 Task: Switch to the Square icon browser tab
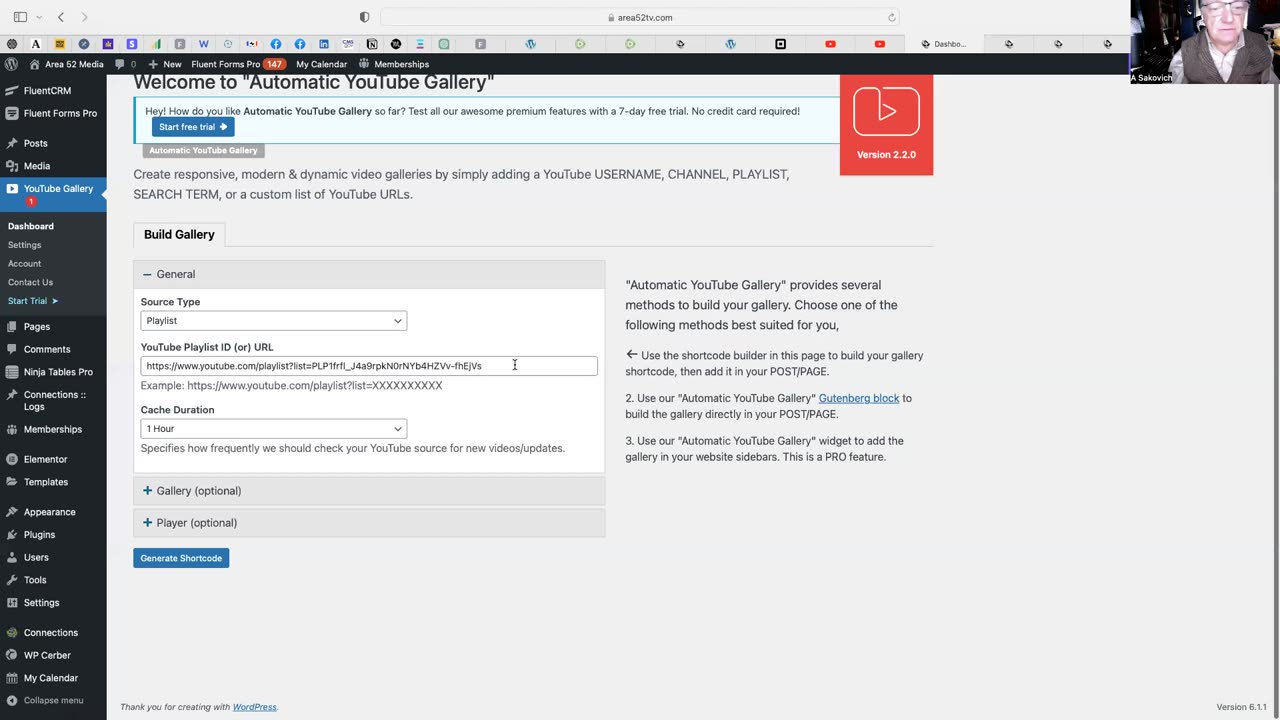click(780, 44)
